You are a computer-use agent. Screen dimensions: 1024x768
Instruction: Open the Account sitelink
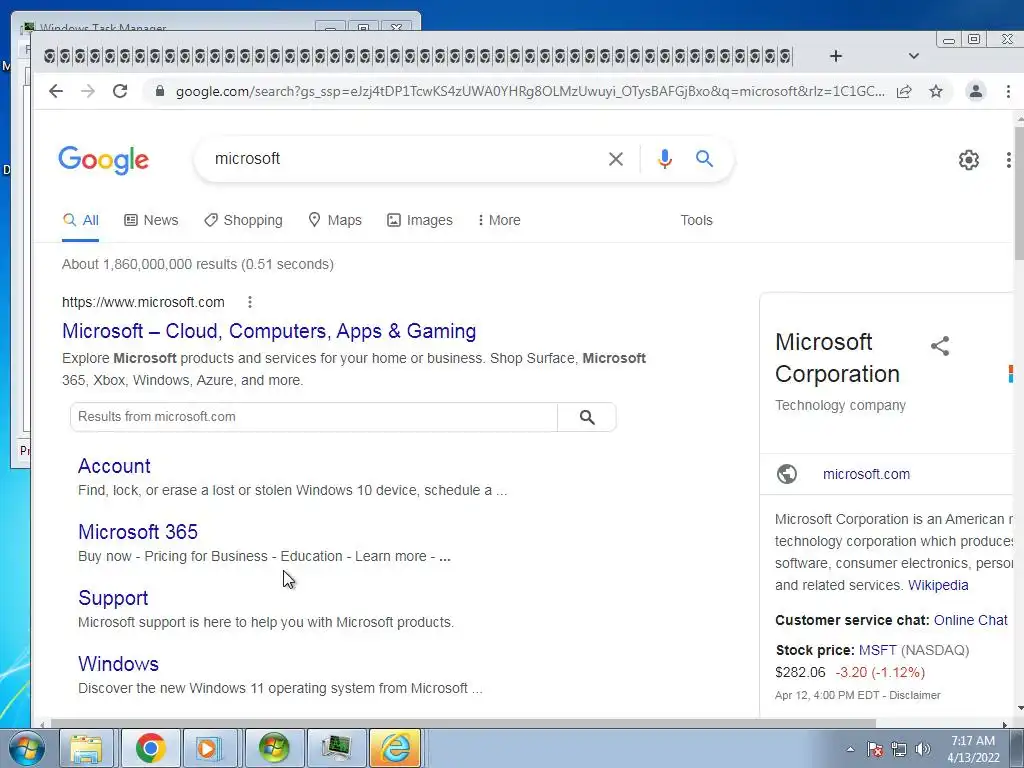[x=114, y=466]
